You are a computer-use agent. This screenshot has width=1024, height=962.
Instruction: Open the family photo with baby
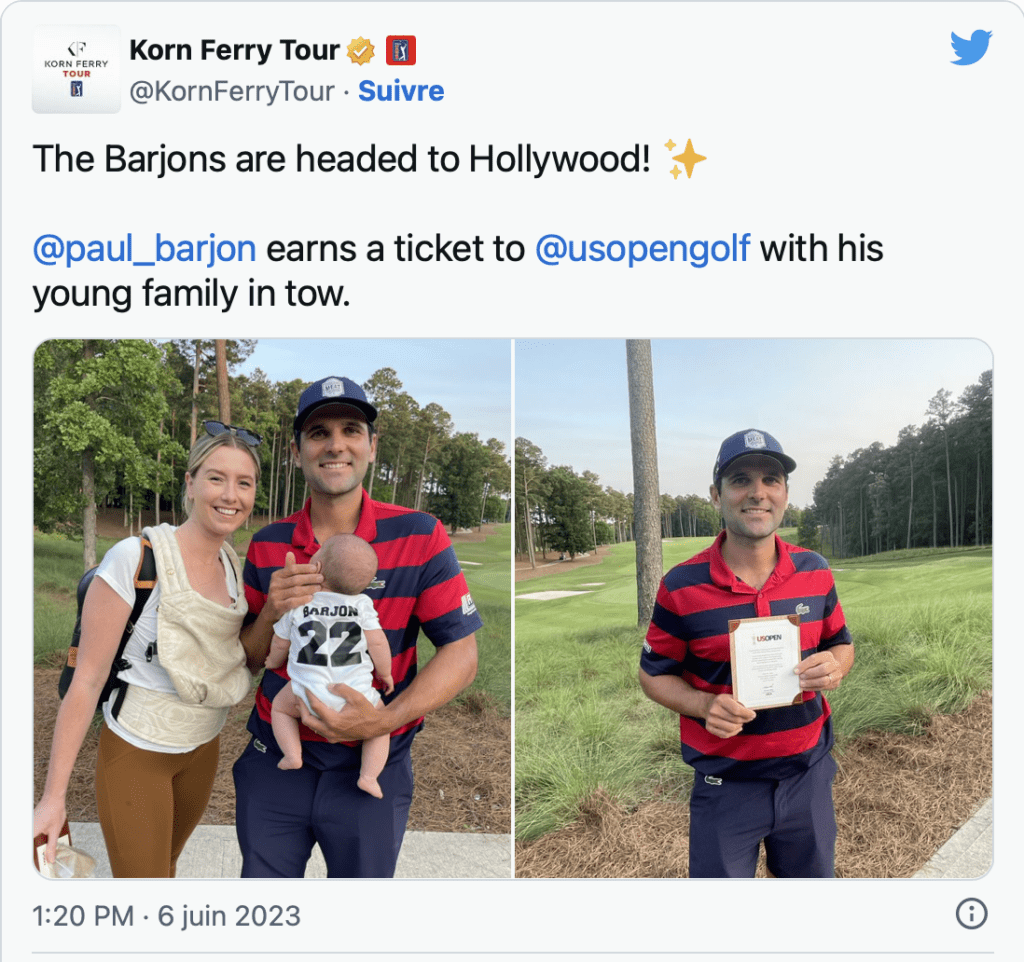tap(272, 608)
